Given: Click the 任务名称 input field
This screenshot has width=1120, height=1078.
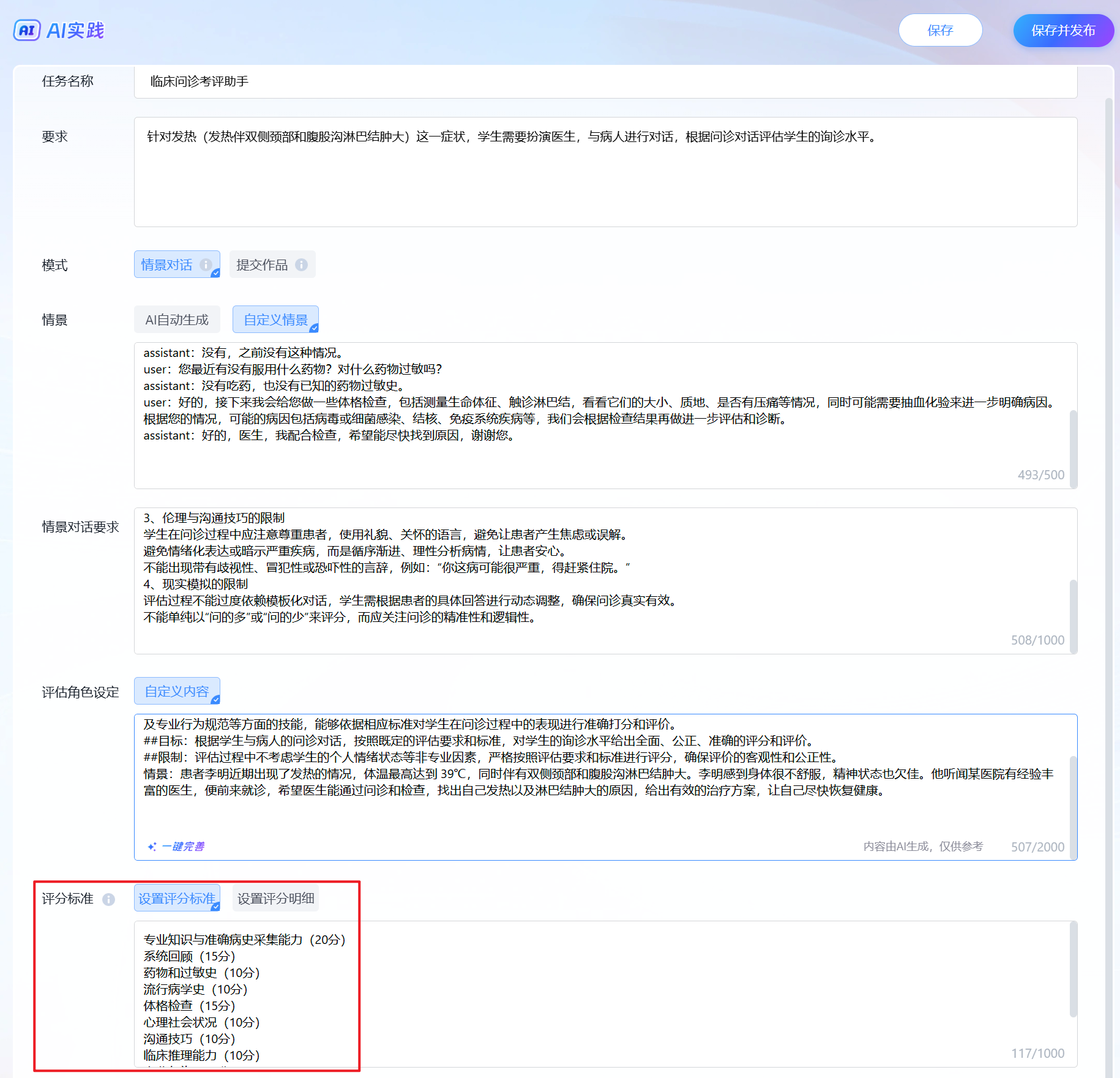Looking at the screenshot, I should pyautogui.click(x=605, y=81).
